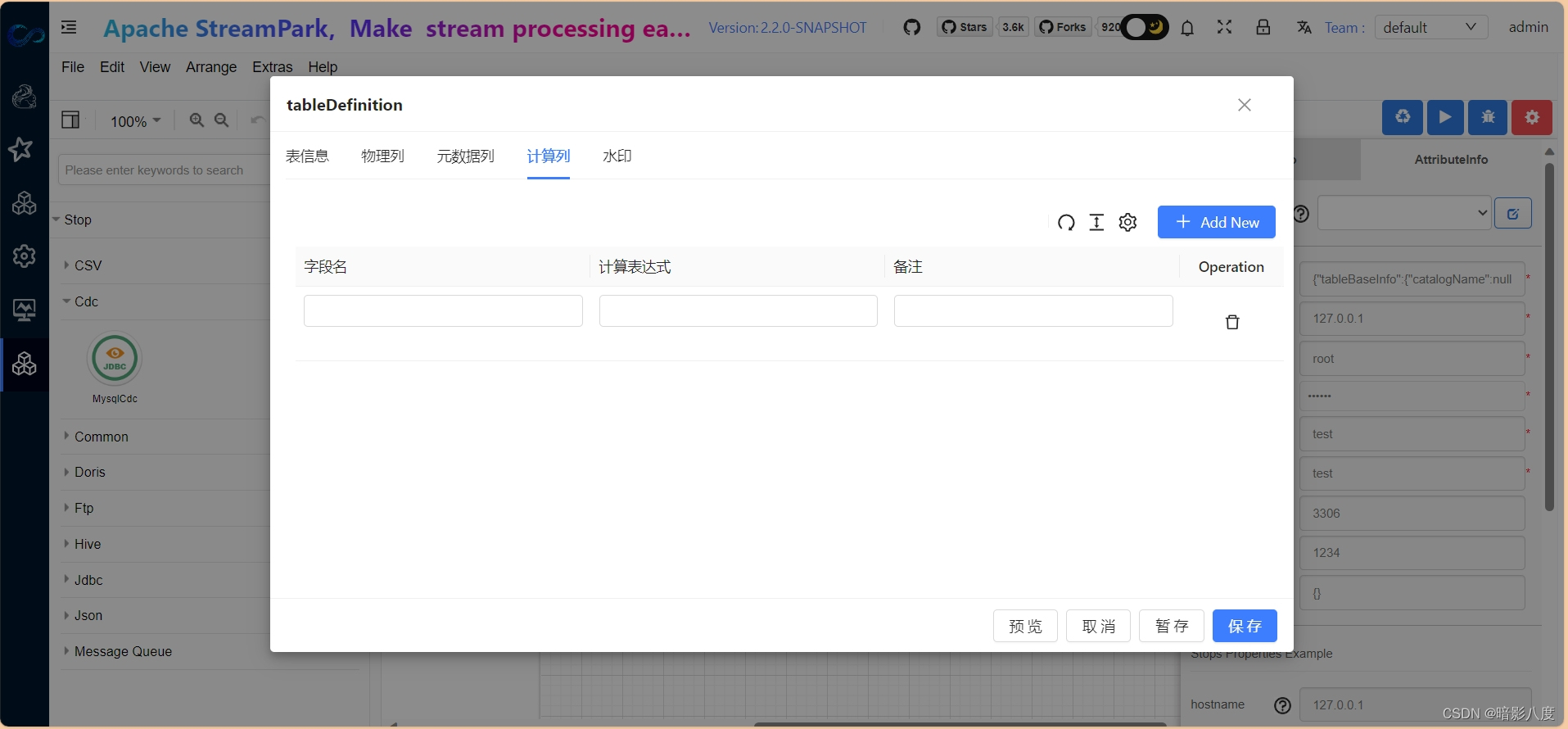Click the stop keyword search field
The height and width of the screenshot is (729, 1568).
pyautogui.click(x=164, y=170)
